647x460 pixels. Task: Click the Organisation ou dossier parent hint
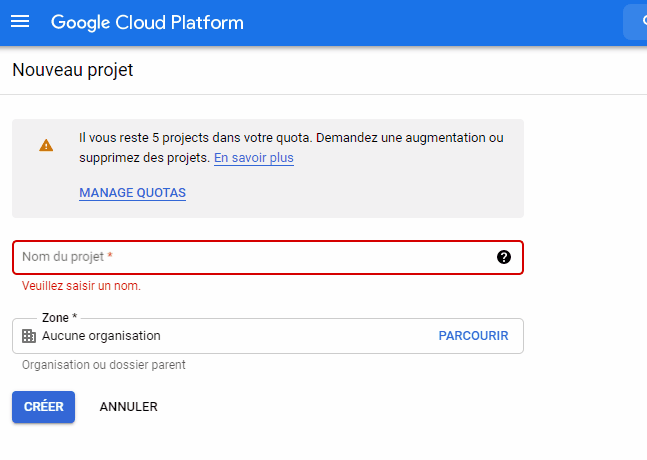tap(104, 365)
